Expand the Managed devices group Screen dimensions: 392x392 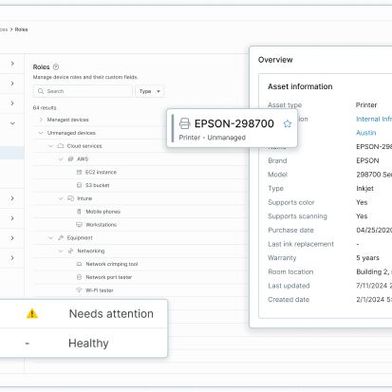[41, 119]
